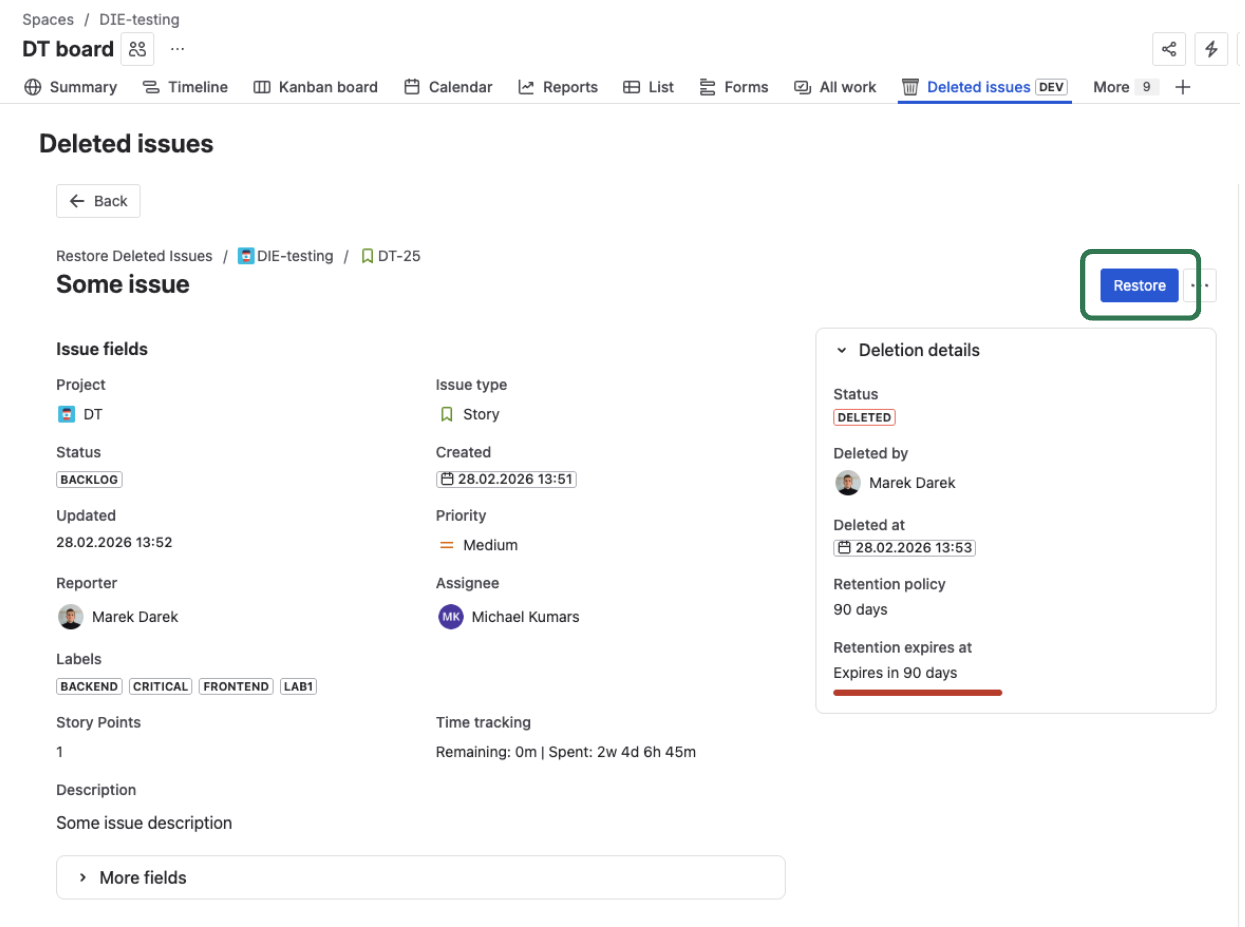Screen dimensions: 1245x927
Task: Open the ellipsis menu next to DT board
Action: (177, 49)
